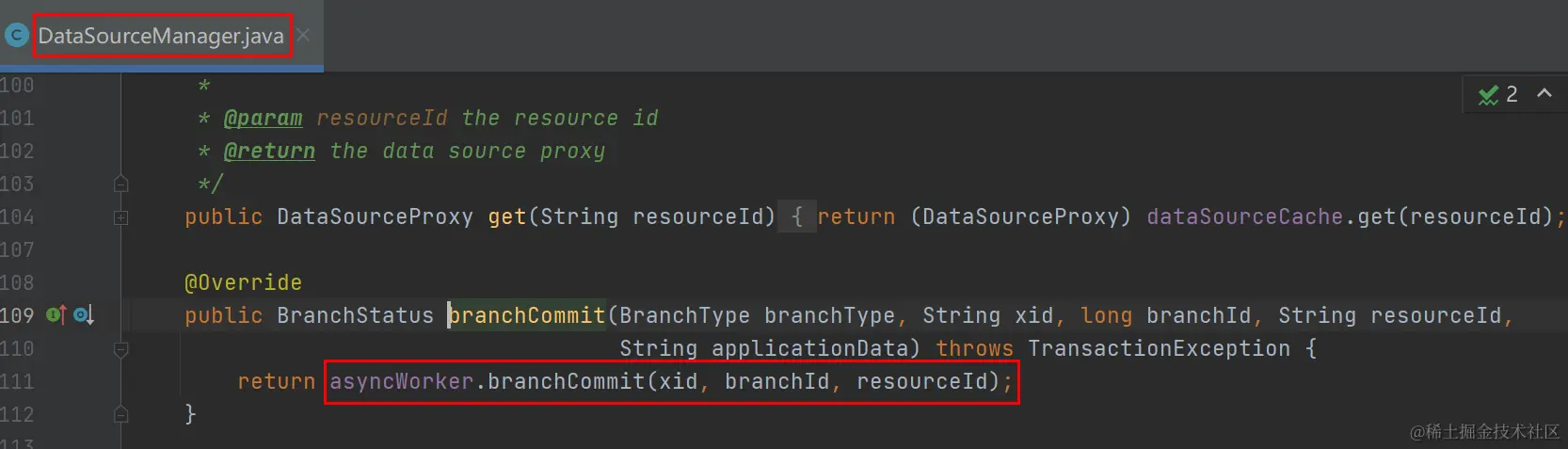This screenshot has width=1568, height=449.
Task: Click the implements-method gutter icon on line 109
Action: coord(56,315)
